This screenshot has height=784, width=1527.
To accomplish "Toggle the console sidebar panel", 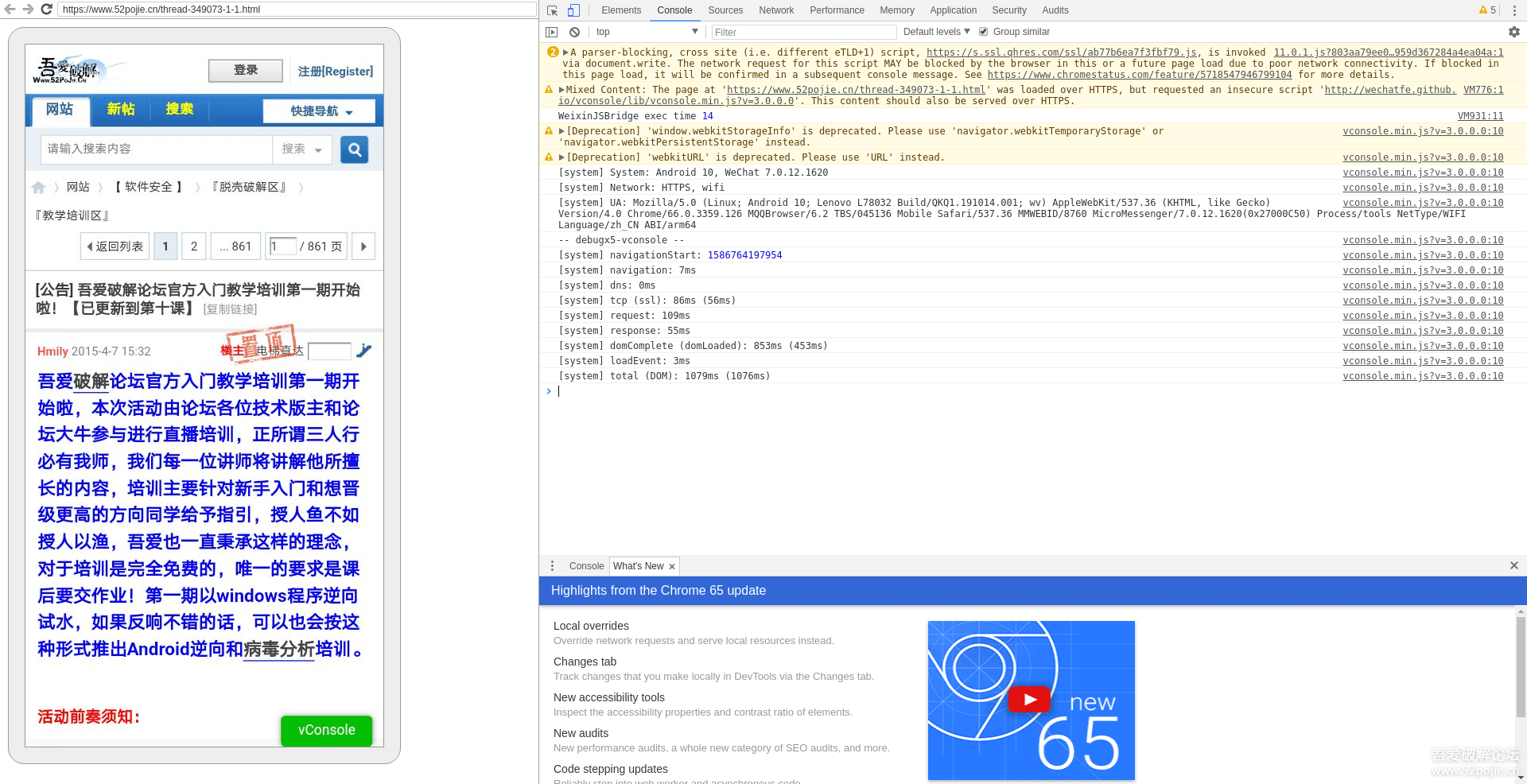I will pos(552,32).
